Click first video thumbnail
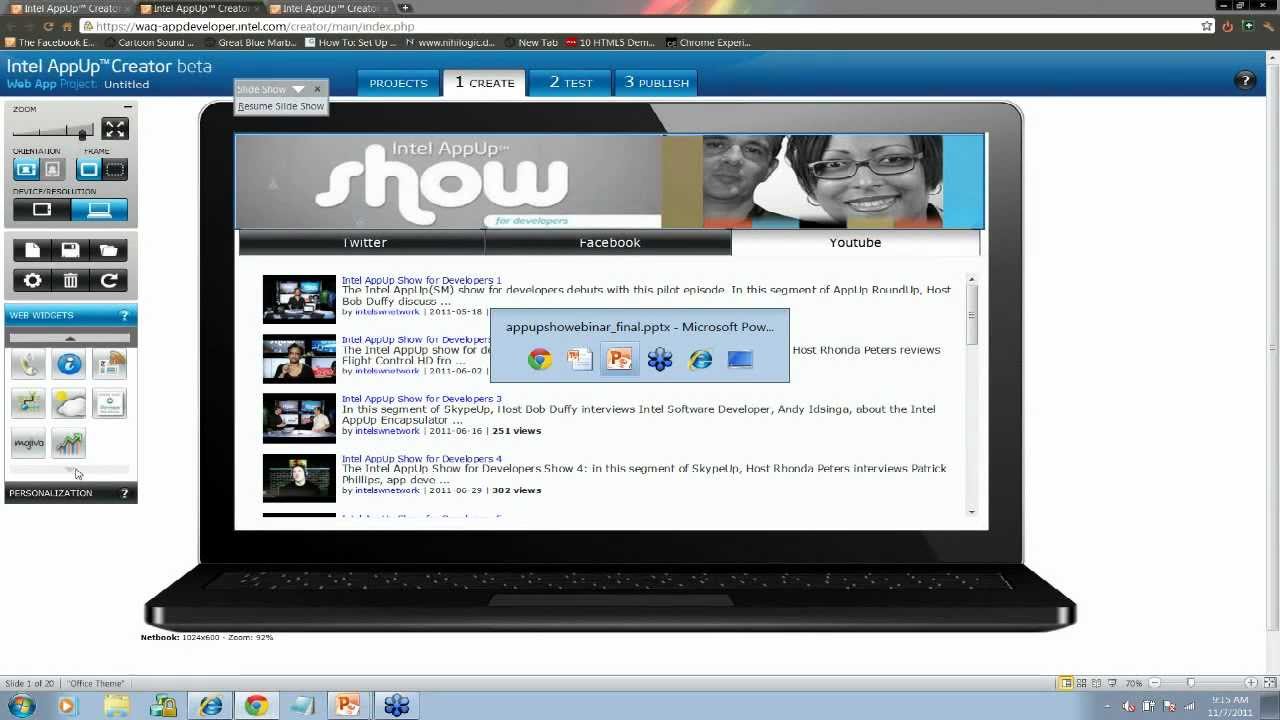Screen dimensions: 1280x720 click(299, 299)
